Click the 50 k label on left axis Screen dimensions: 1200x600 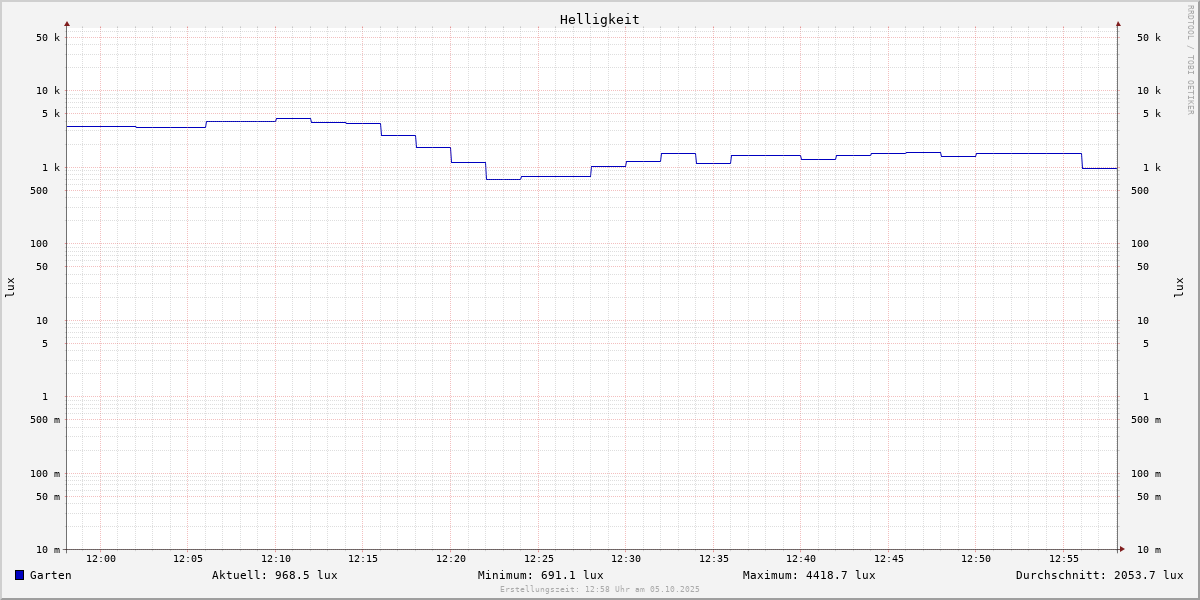pyautogui.click(x=48, y=38)
